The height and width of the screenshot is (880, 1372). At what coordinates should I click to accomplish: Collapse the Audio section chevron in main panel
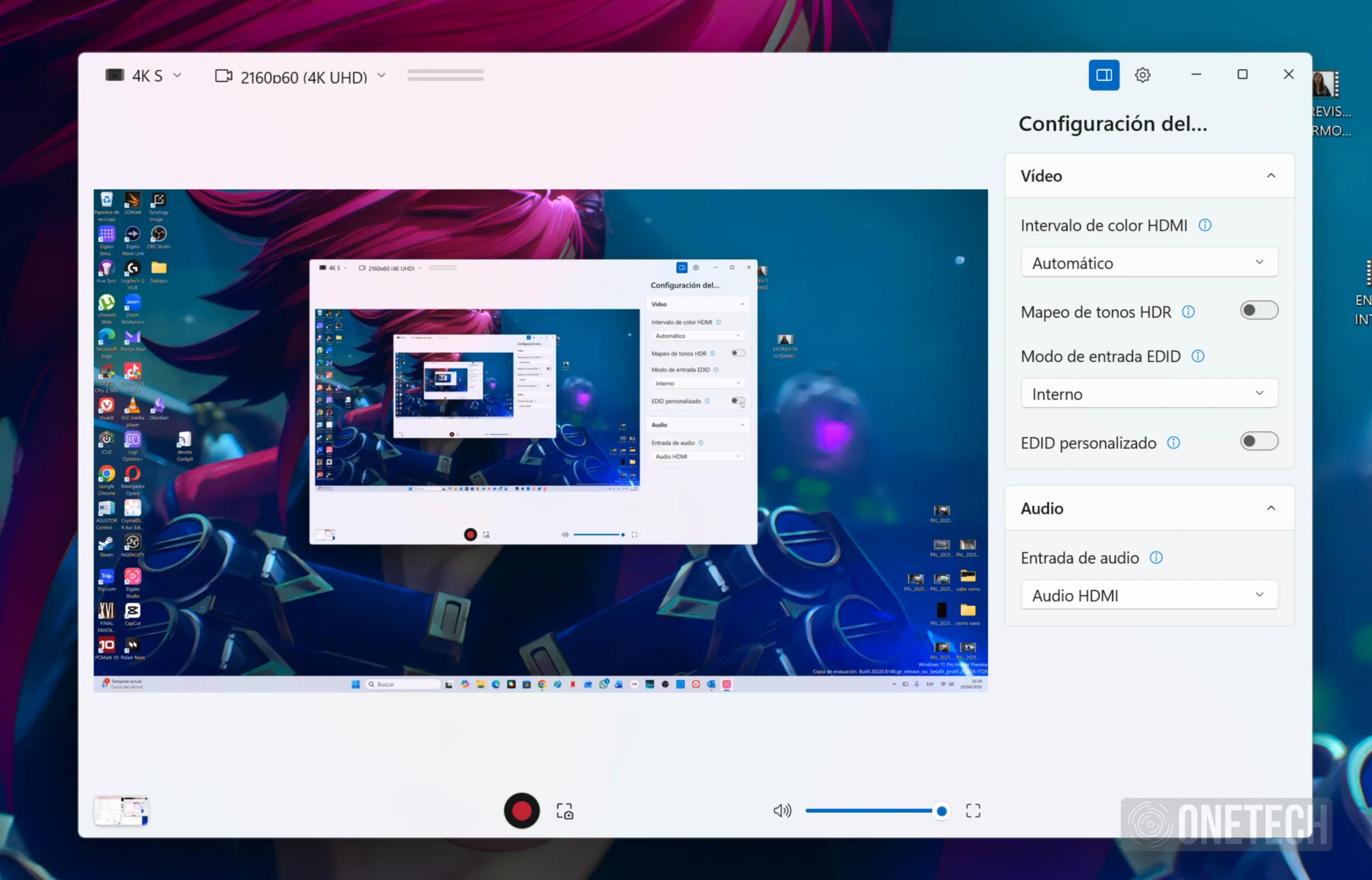[x=1271, y=508]
